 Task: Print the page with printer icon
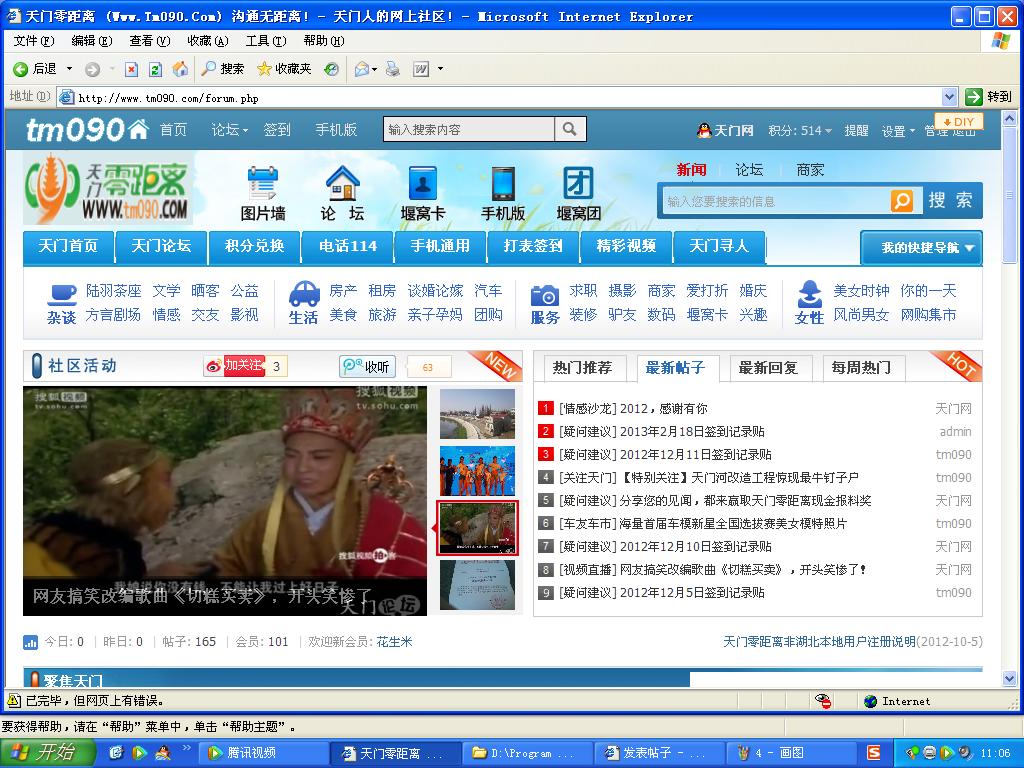click(x=392, y=69)
